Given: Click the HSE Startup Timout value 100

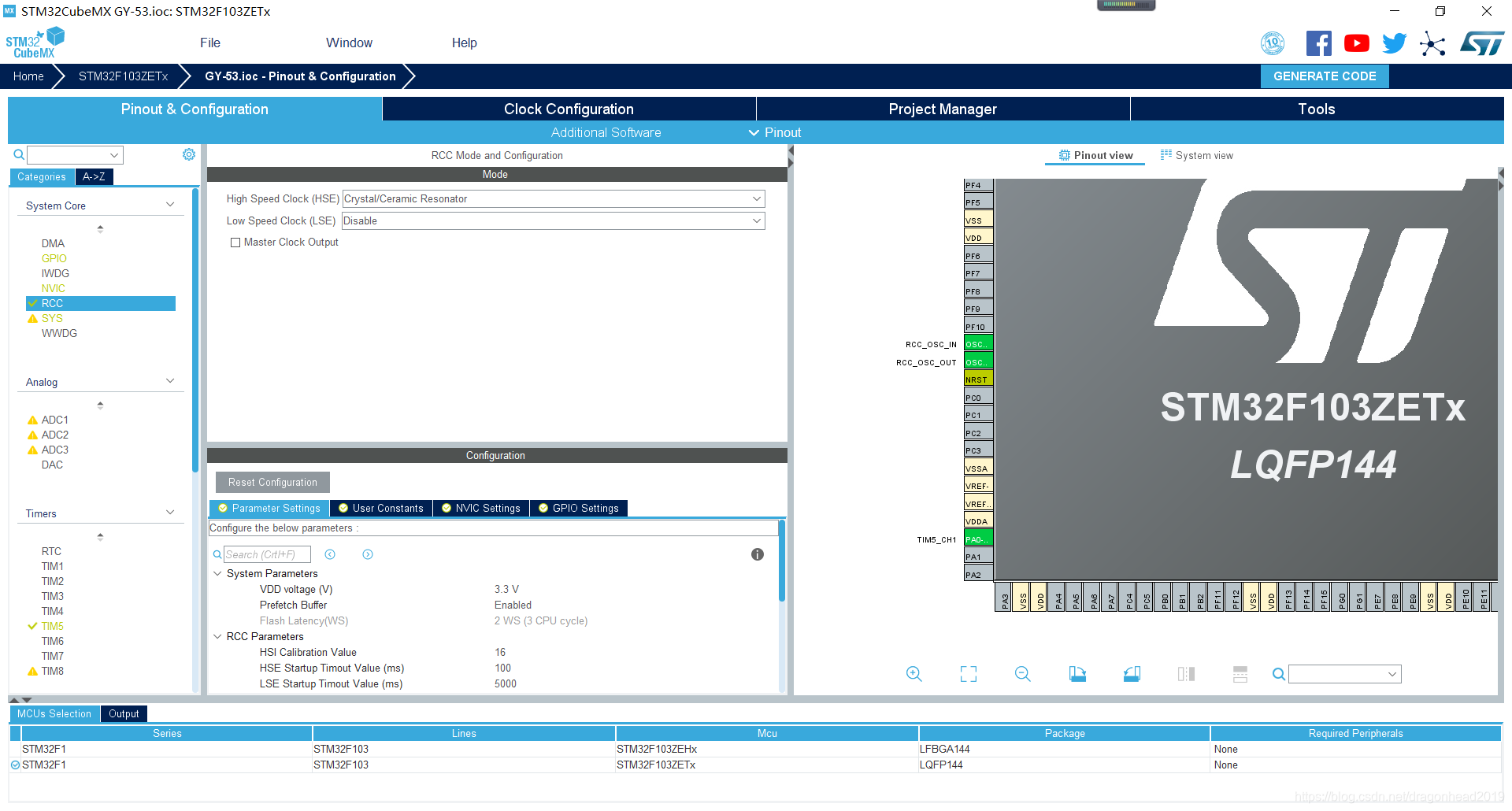Looking at the screenshot, I should [502, 668].
